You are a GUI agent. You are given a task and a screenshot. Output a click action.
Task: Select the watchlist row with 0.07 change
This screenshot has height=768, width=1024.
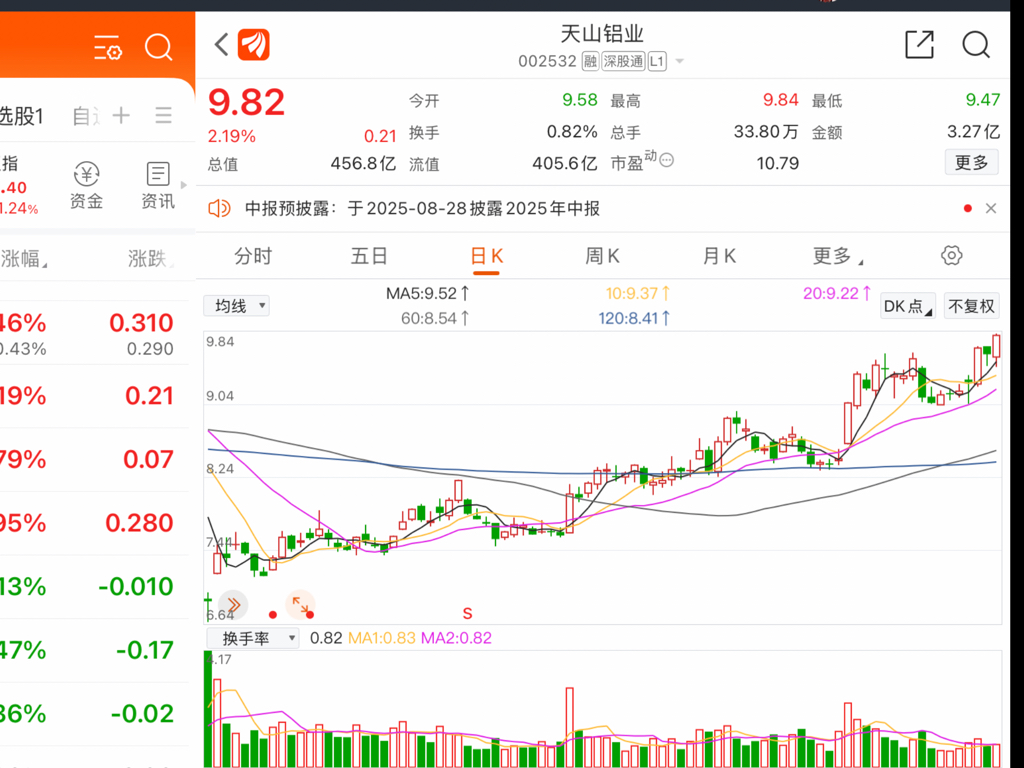[x=95, y=459]
